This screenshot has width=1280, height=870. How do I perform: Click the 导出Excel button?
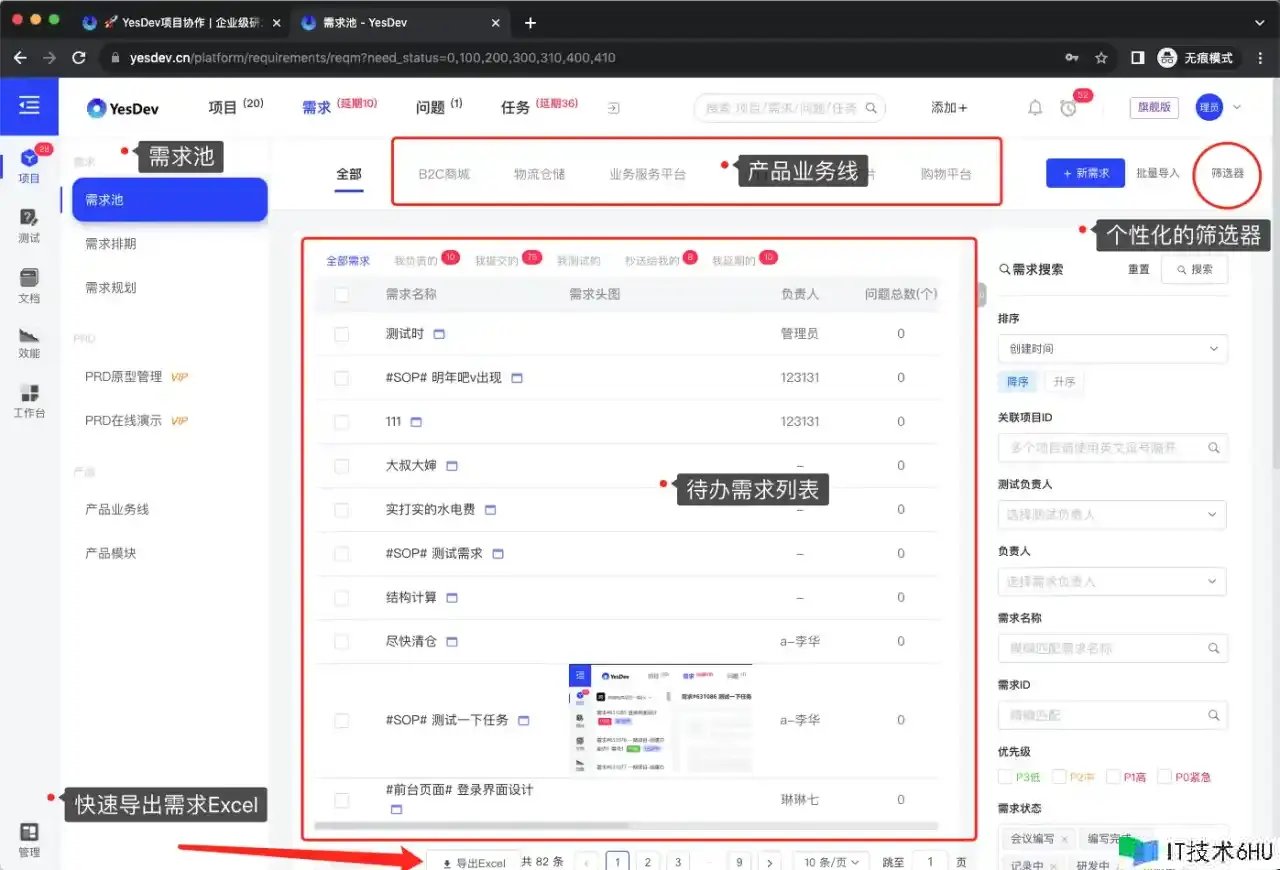(474, 862)
